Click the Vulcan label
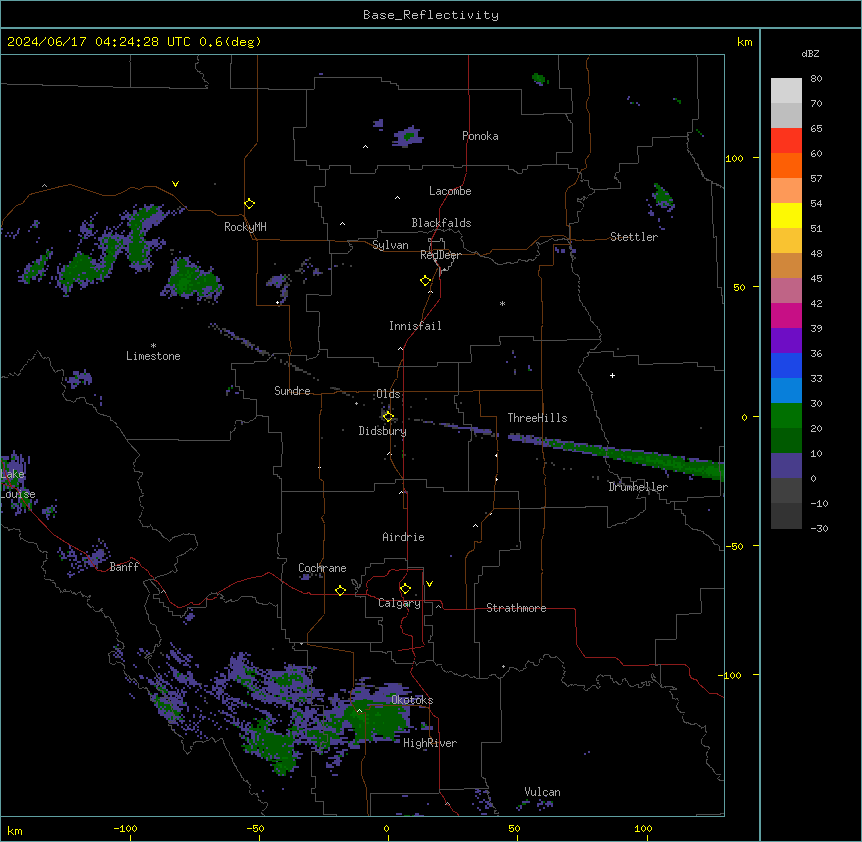Image resolution: width=862 pixels, height=842 pixels. pos(542,792)
